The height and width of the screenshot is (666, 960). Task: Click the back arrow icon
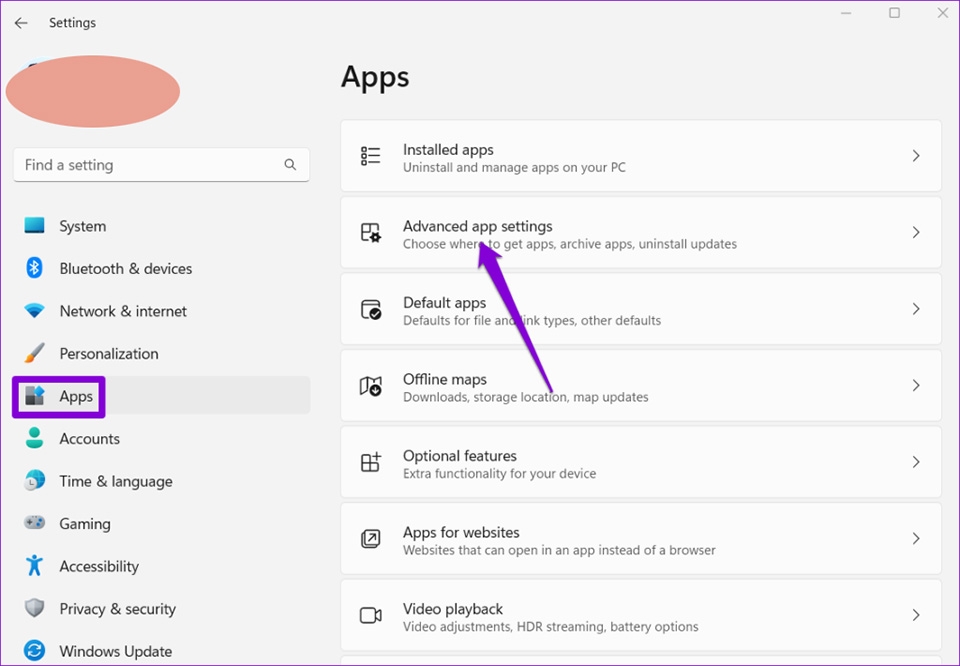point(21,23)
